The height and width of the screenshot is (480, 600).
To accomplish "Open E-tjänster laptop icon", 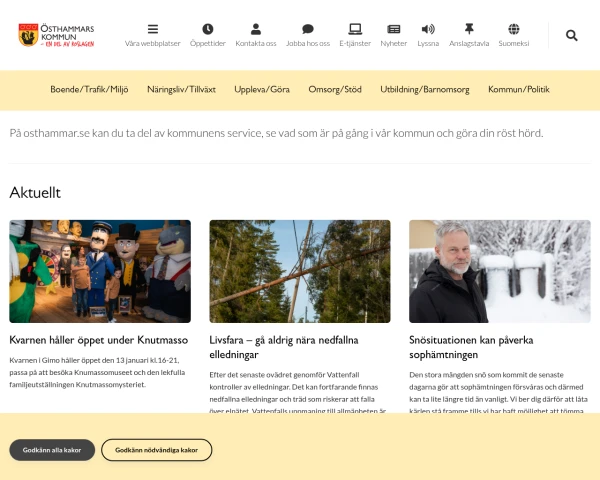I will [x=355, y=29].
